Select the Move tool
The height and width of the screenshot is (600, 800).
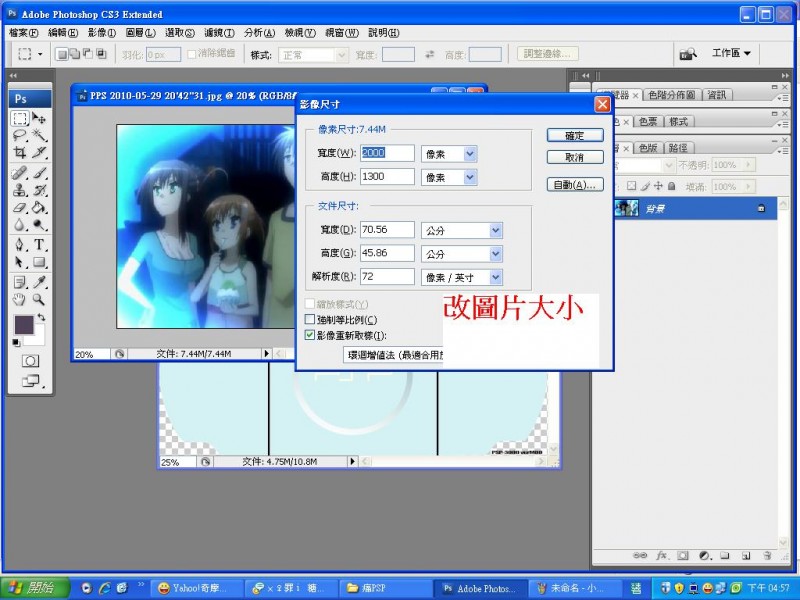point(39,118)
